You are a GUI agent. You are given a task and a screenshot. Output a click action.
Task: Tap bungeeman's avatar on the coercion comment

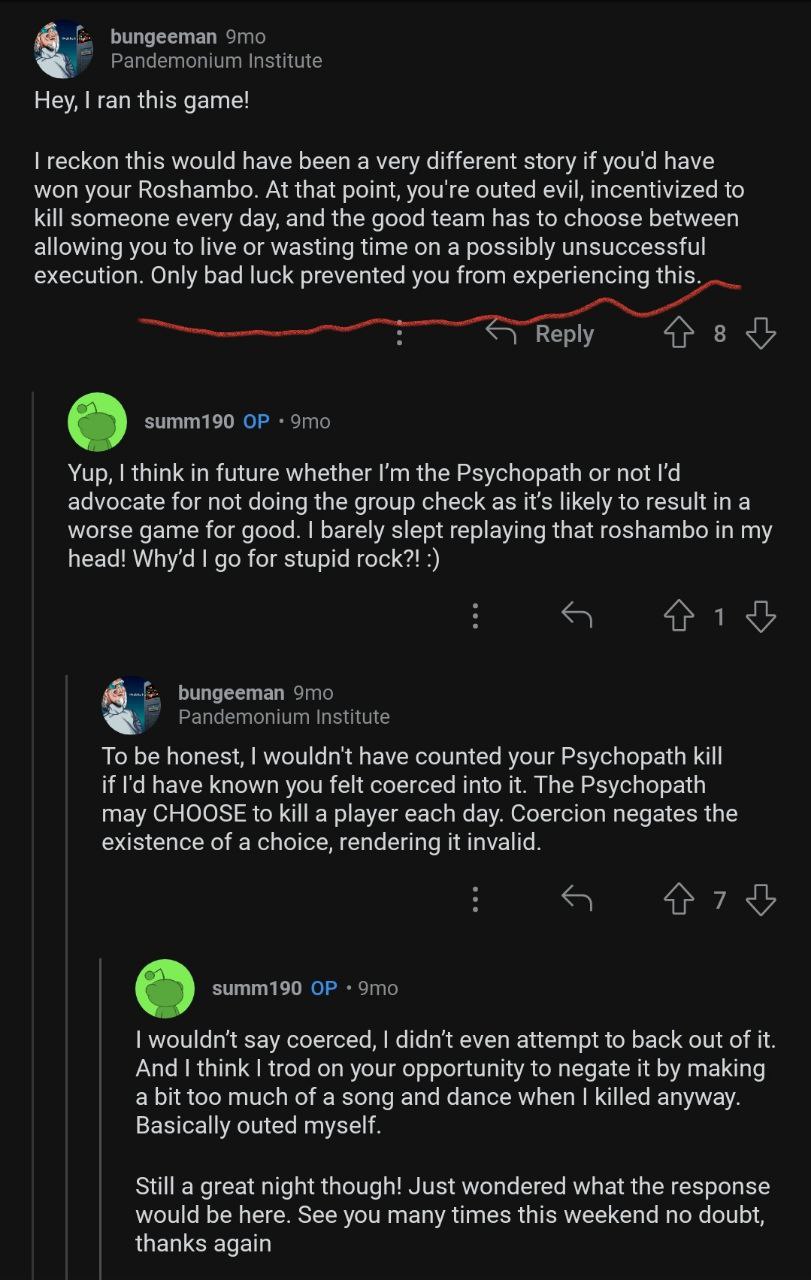coord(131,704)
